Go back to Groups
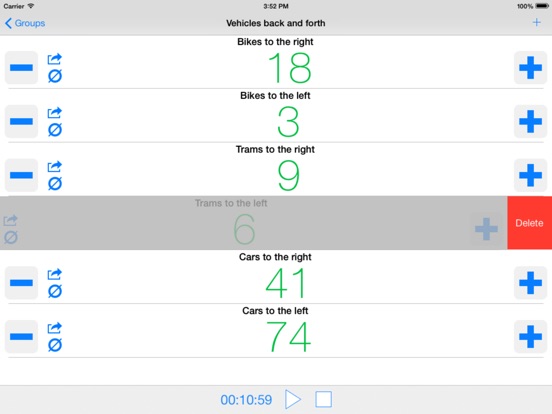552x414 pixels. coord(25,23)
